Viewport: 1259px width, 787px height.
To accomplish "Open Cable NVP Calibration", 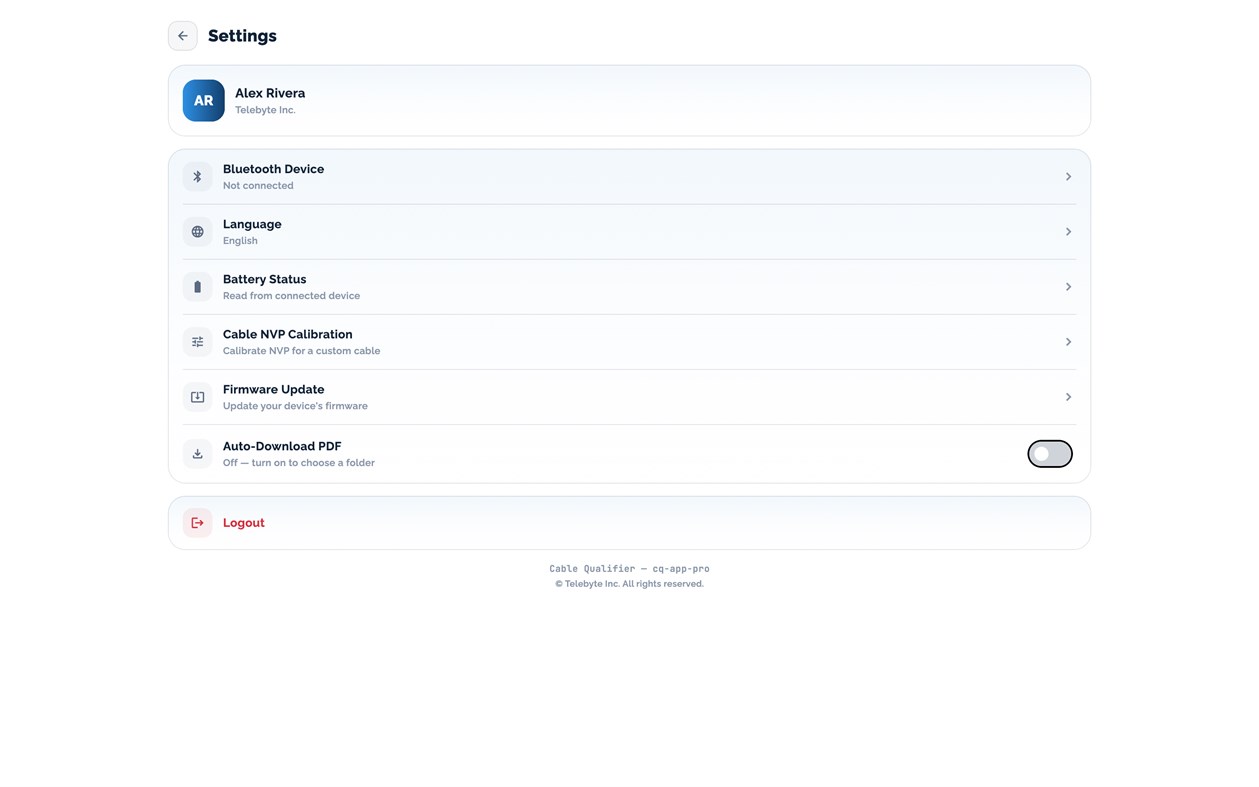I will [629, 342].
